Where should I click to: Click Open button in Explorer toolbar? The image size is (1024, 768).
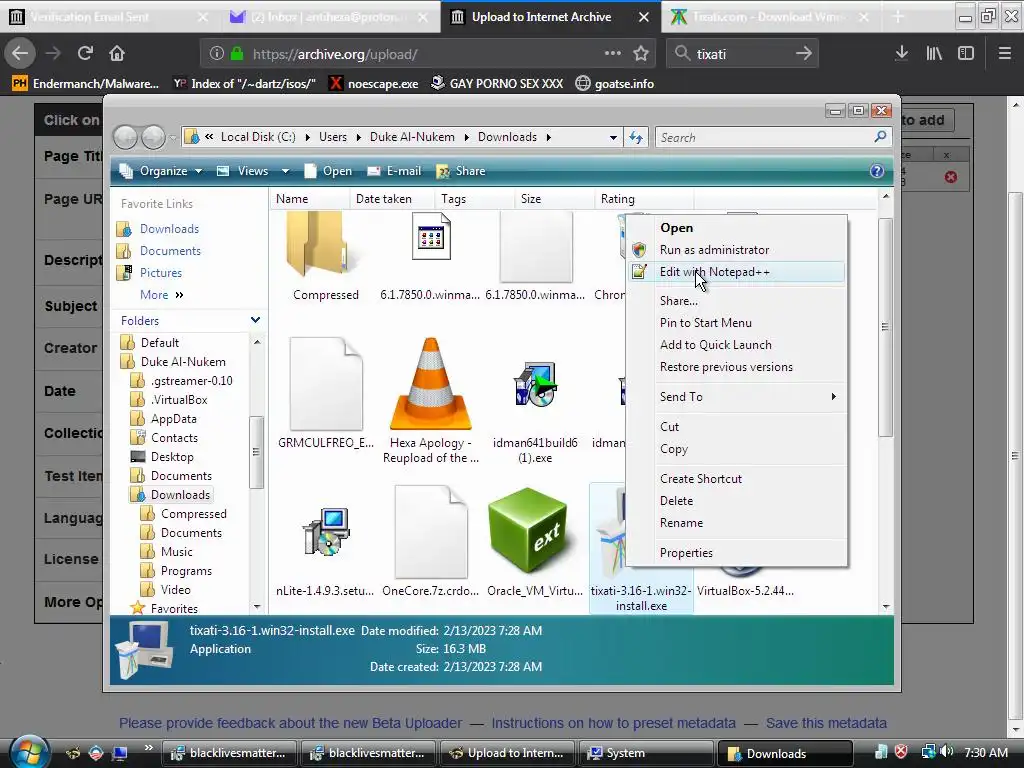[x=328, y=171]
